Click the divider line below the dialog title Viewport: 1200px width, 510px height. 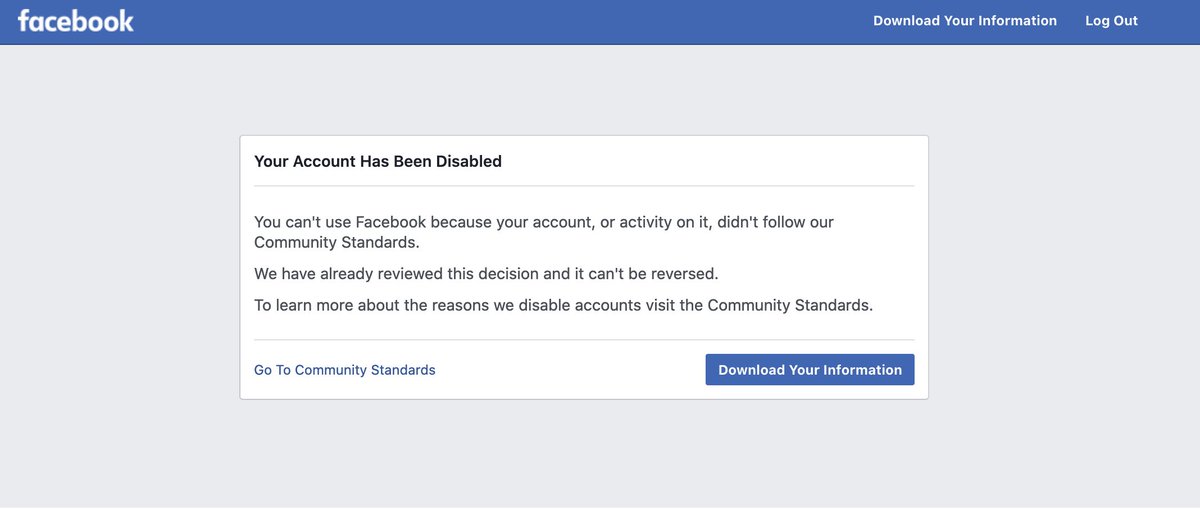coord(584,186)
